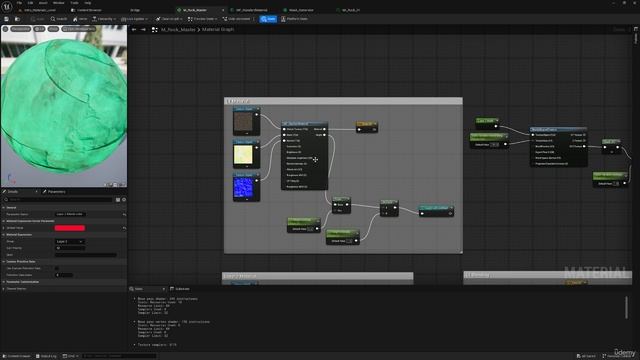640x360 pixels.
Task: Collapse the General section
Action: [4, 208]
